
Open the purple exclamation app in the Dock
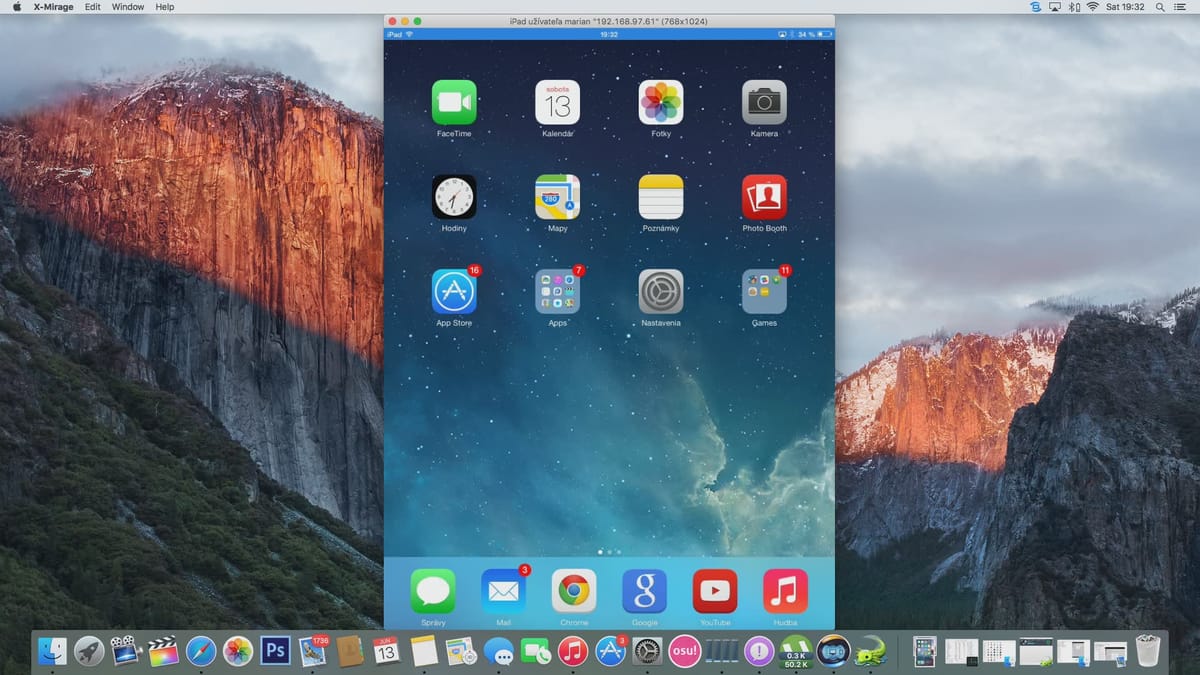759,652
